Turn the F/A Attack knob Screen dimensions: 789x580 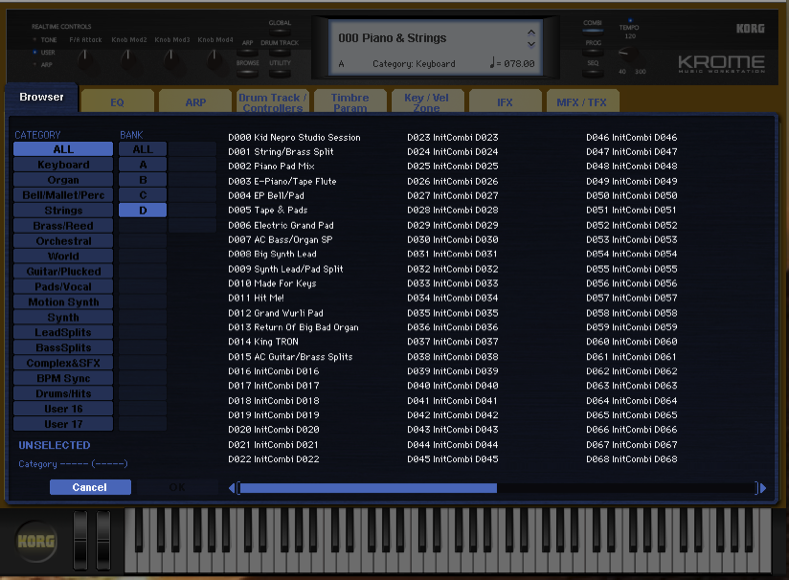(x=85, y=60)
